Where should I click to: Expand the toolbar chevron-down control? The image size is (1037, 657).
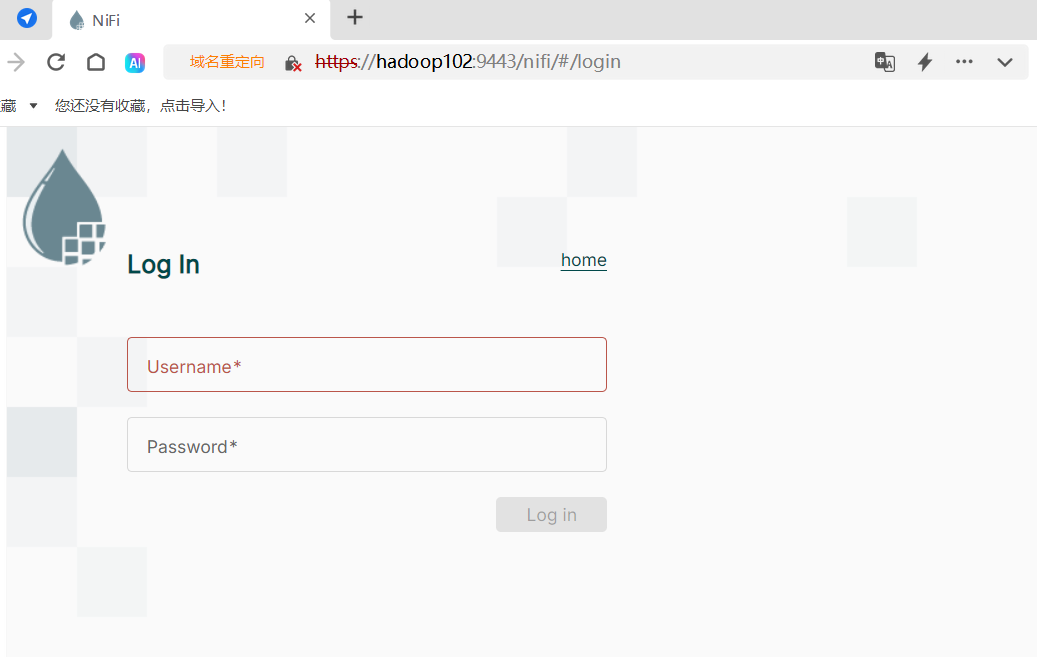coord(1004,62)
